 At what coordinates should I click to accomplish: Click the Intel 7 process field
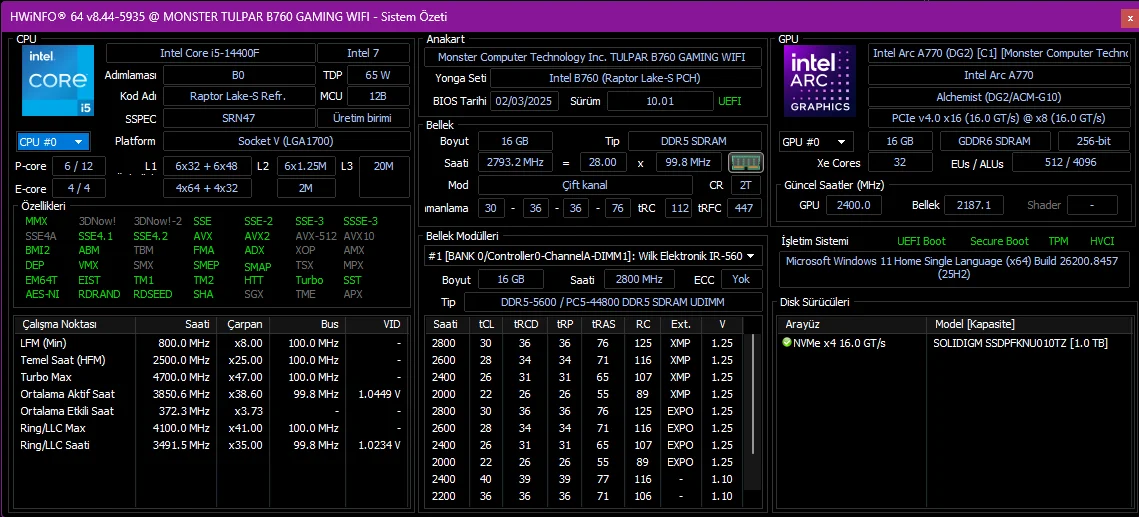tap(363, 53)
